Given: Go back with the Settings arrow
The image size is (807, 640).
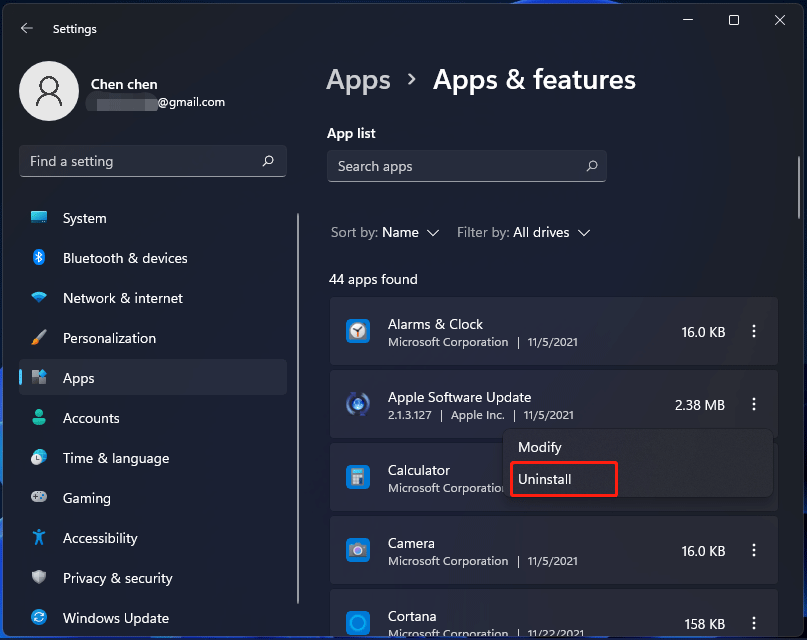Looking at the screenshot, I should point(27,28).
